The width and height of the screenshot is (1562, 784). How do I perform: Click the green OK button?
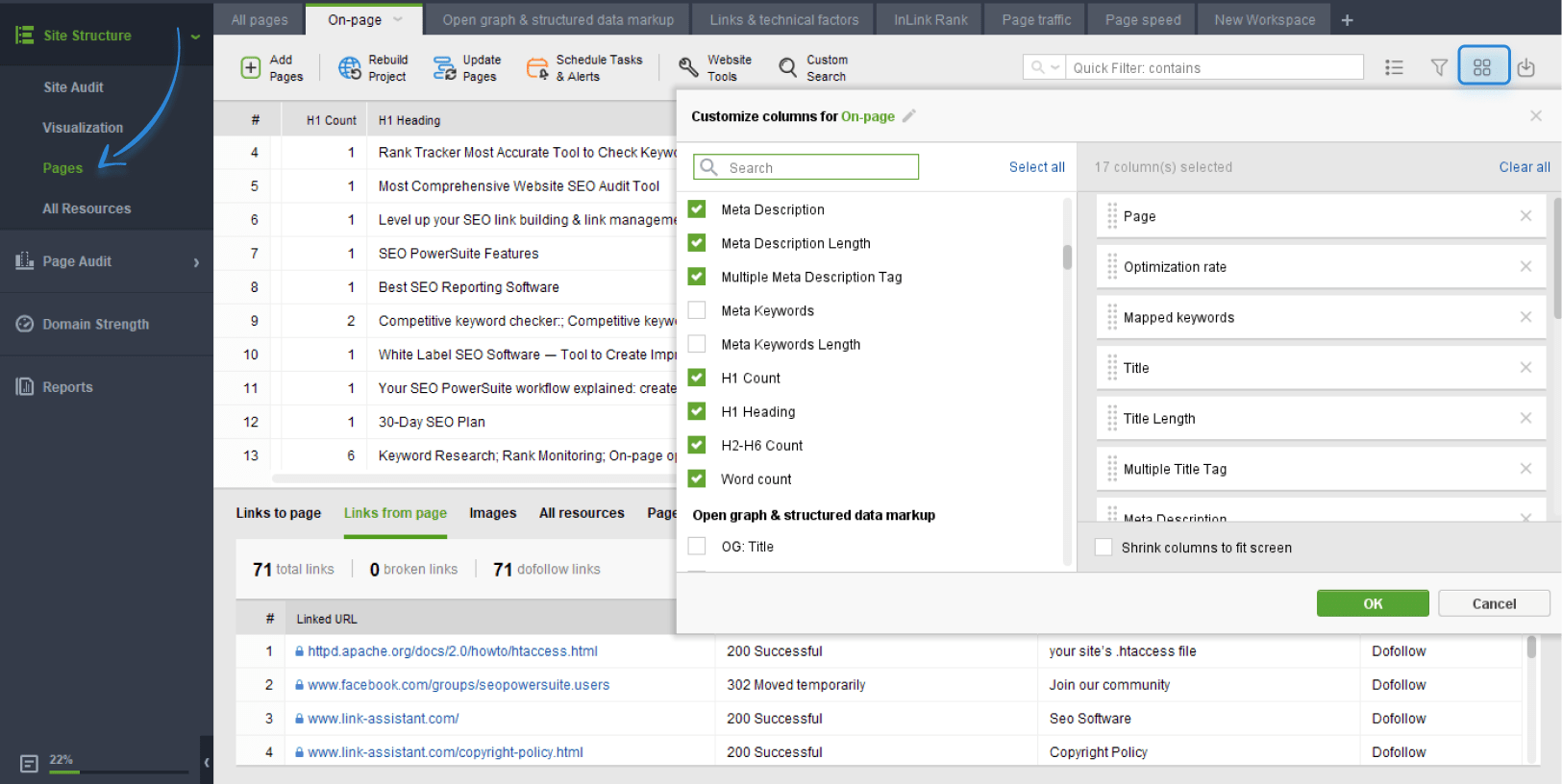pyautogui.click(x=1373, y=603)
